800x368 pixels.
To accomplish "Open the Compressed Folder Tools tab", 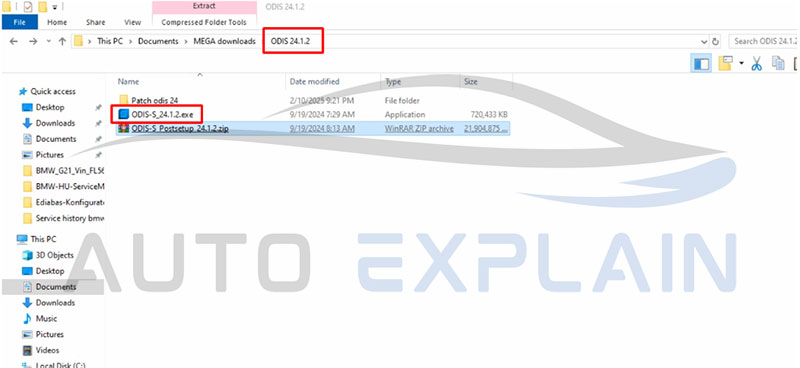I will [204, 22].
